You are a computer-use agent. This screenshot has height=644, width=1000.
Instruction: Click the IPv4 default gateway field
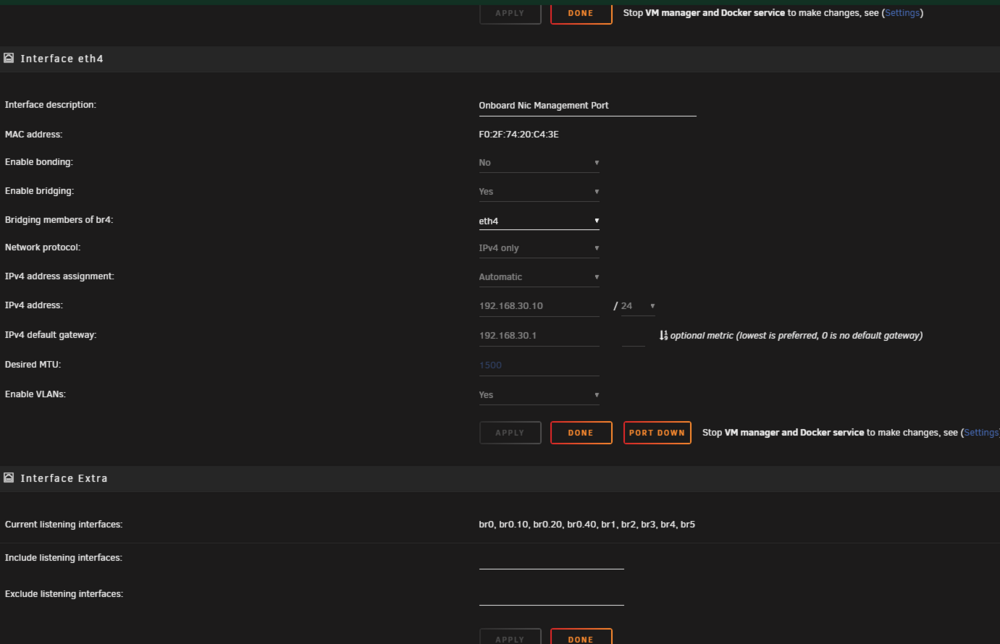tap(539, 335)
